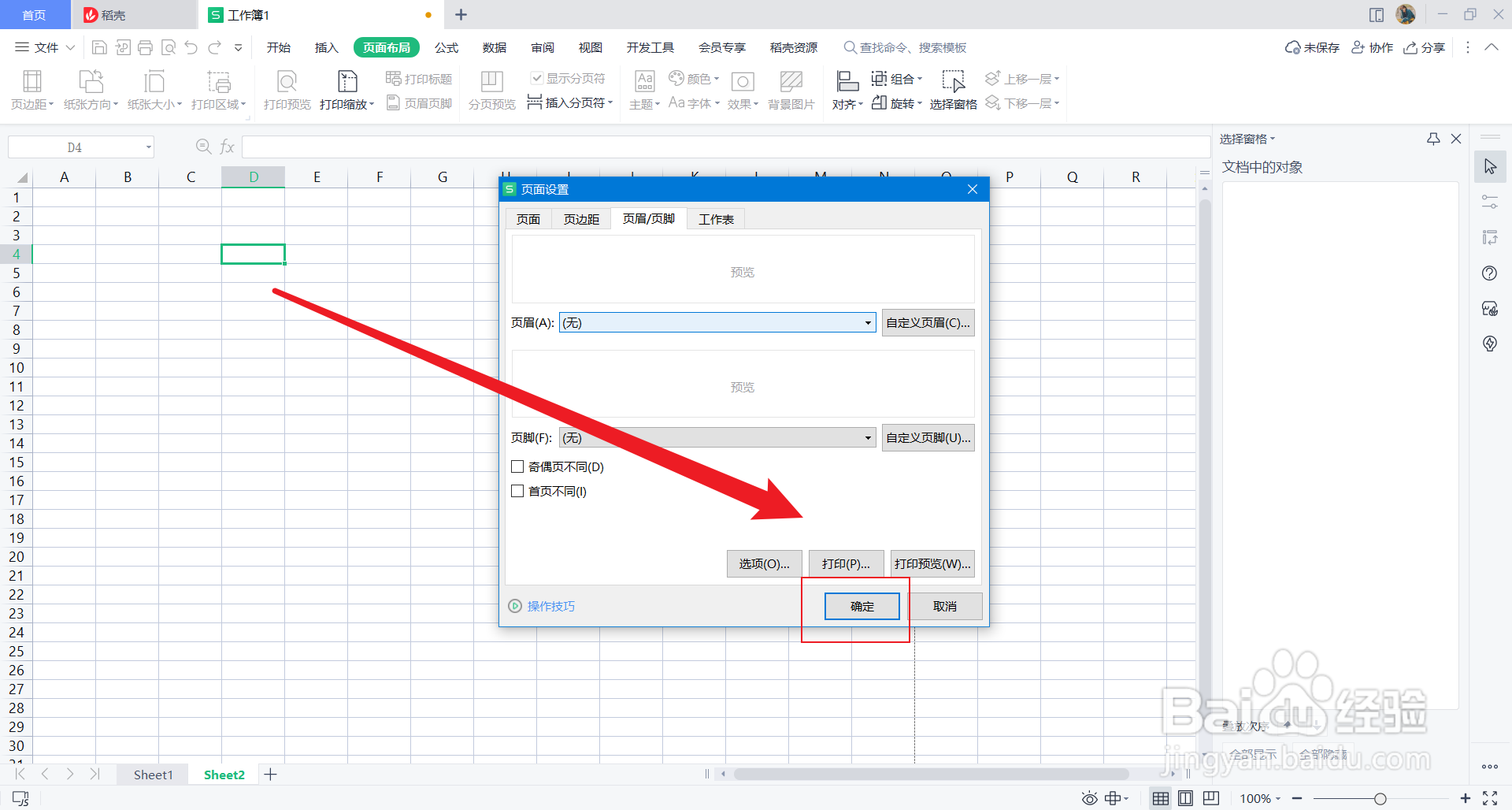Screen dimensions: 1512x810
Task: Open the 对齐 align tool
Action: pos(848,90)
